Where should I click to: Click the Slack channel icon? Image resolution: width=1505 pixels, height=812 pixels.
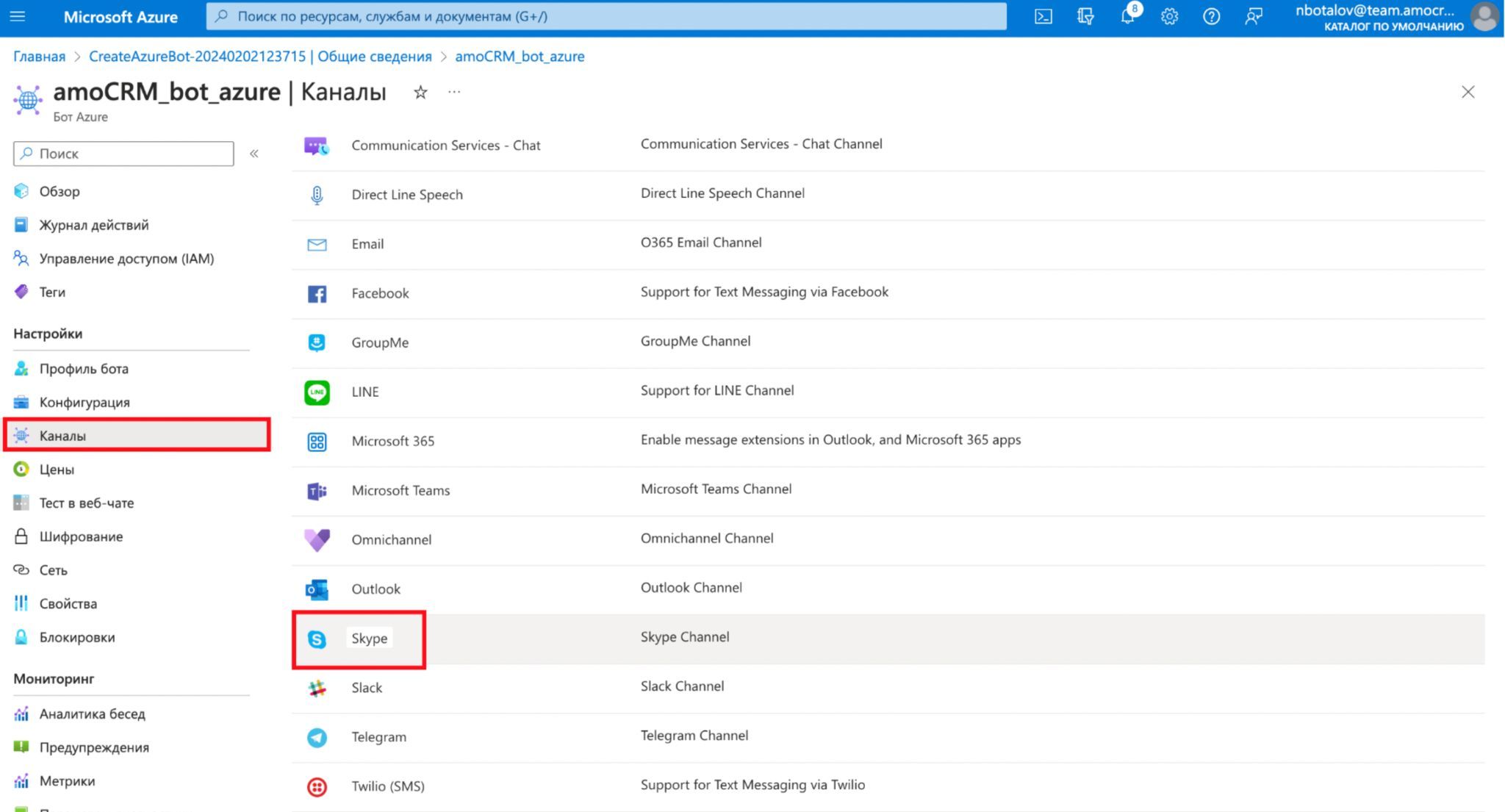(x=317, y=689)
